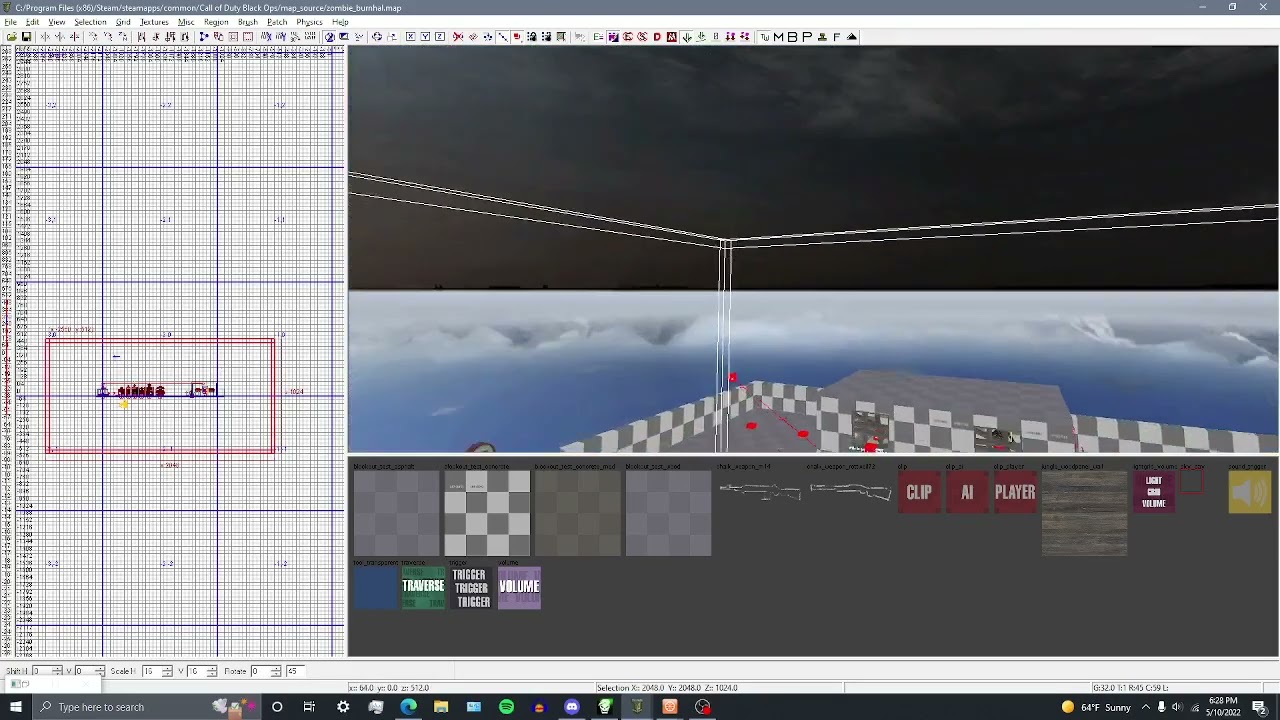Click the B toolbar letter icon
Viewport: 1280px width, 720px height.
(792, 37)
